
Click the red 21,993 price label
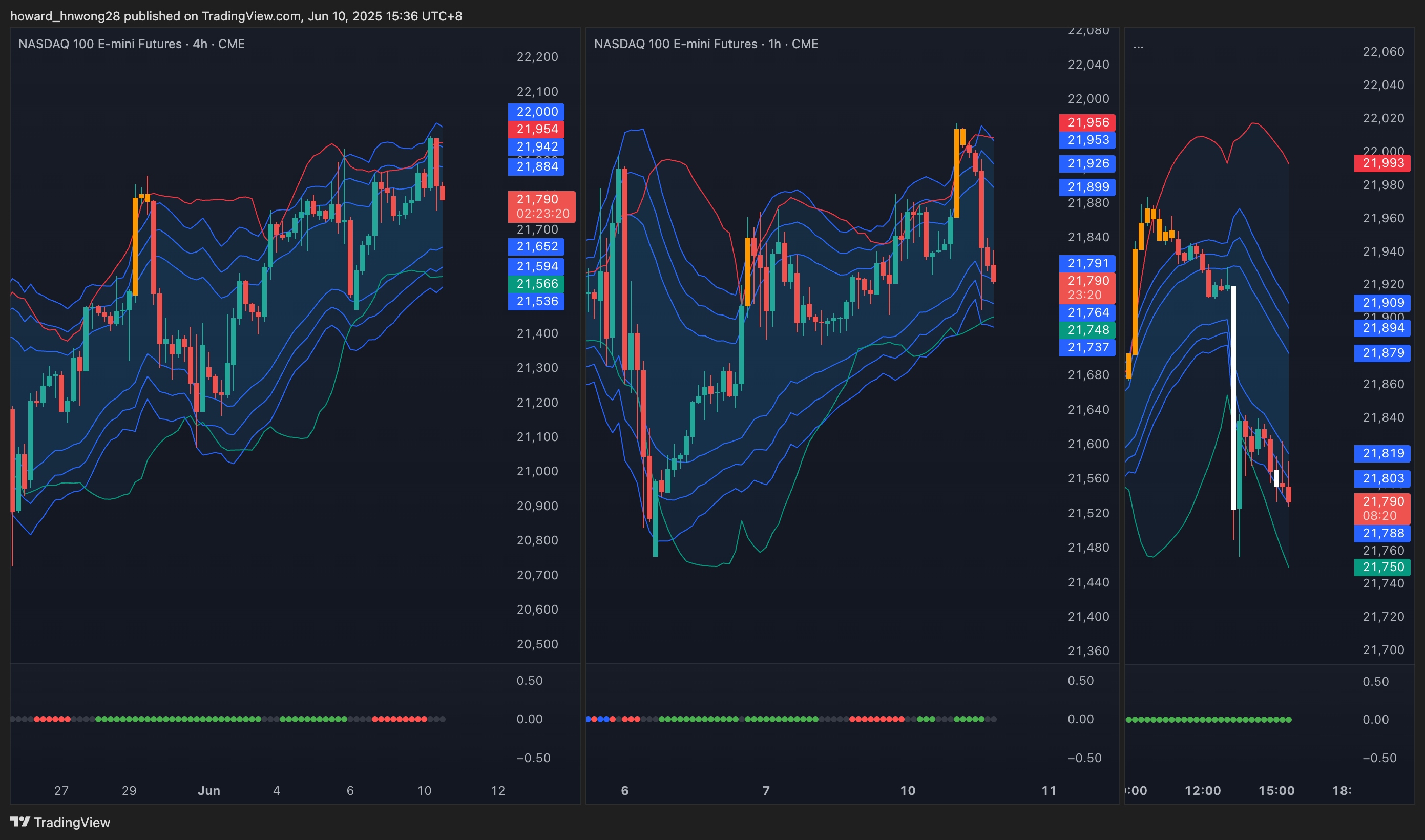[1382, 163]
